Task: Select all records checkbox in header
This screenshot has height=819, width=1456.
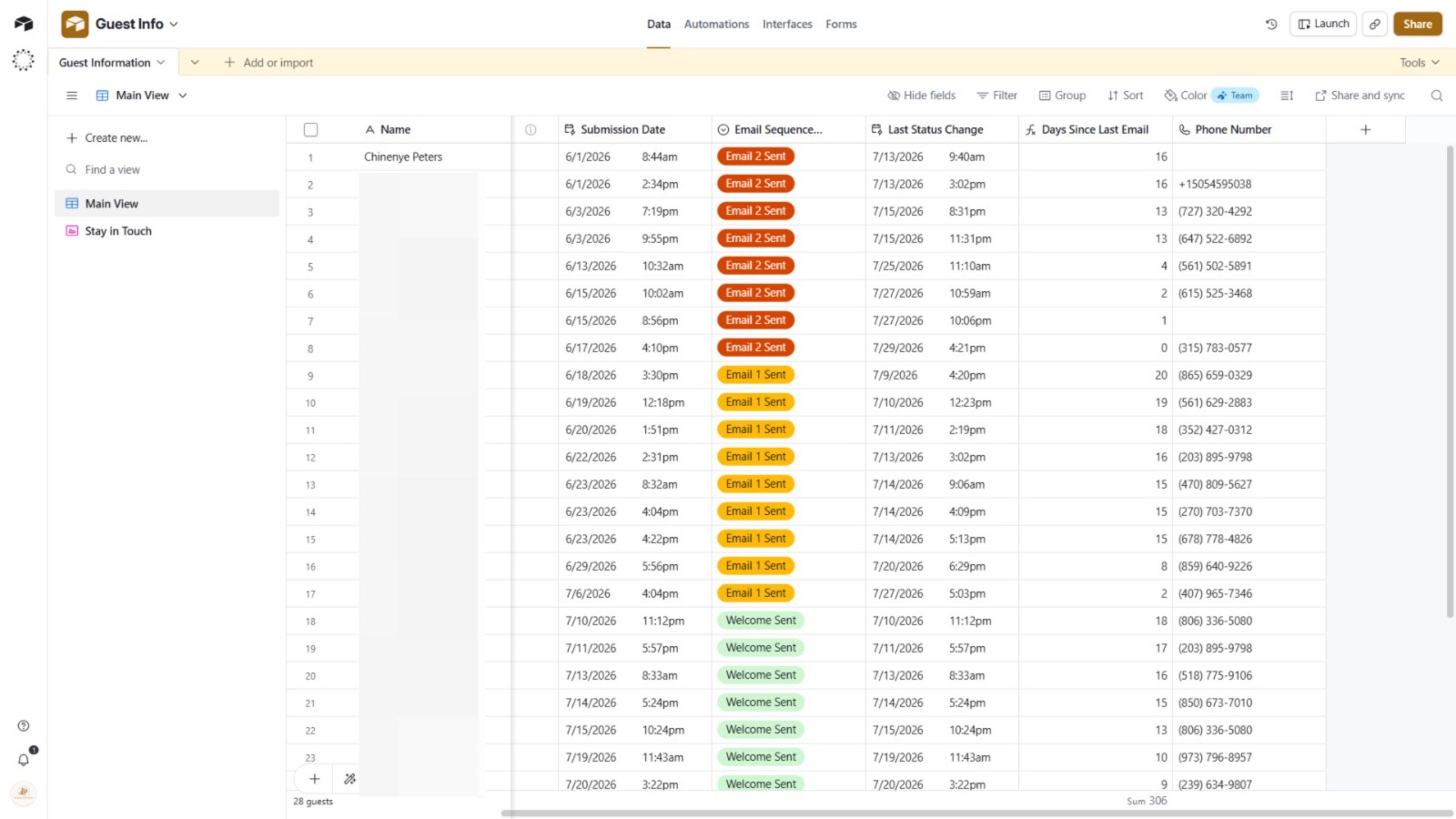Action: (310, 130)
